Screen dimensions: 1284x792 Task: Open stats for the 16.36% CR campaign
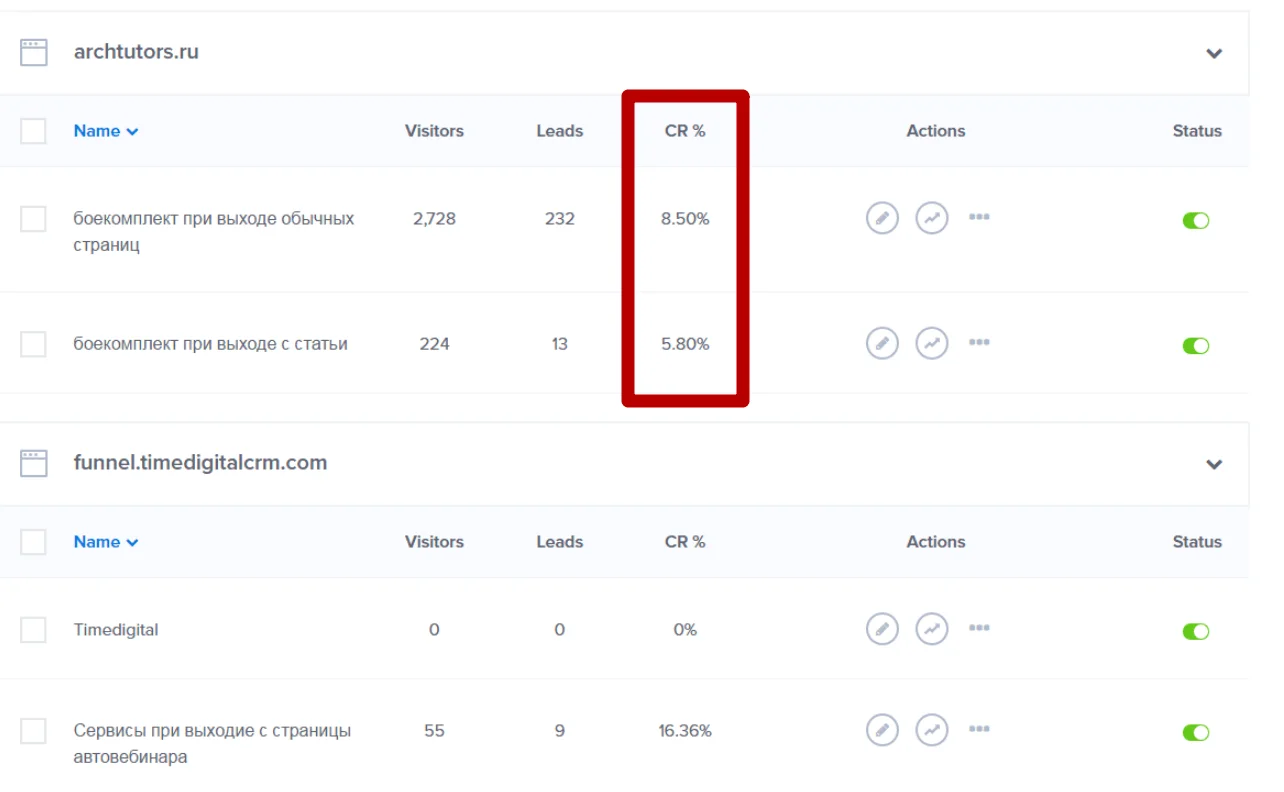pos(931,730)
